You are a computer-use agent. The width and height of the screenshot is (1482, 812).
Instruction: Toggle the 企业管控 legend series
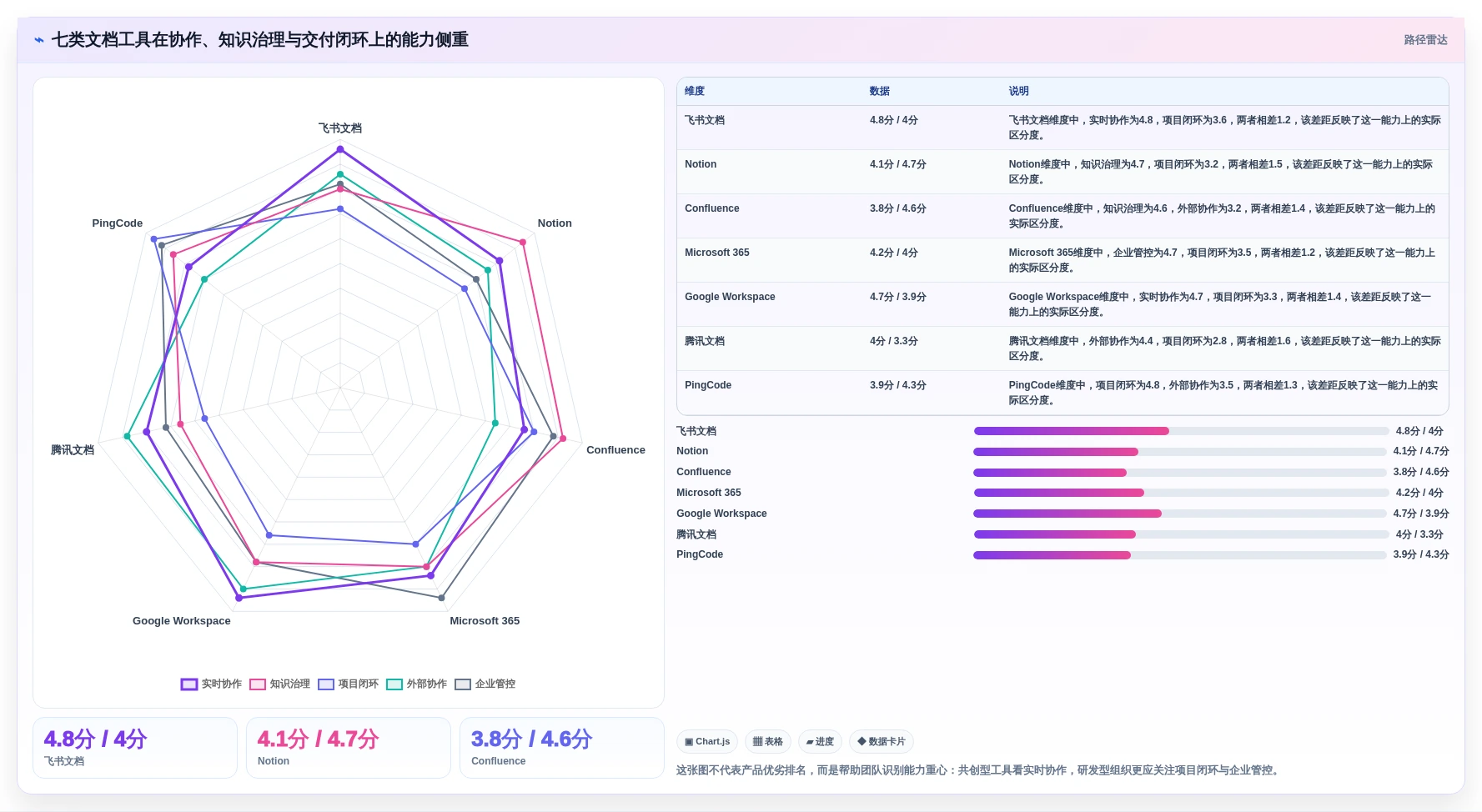[x=485, y=684]
